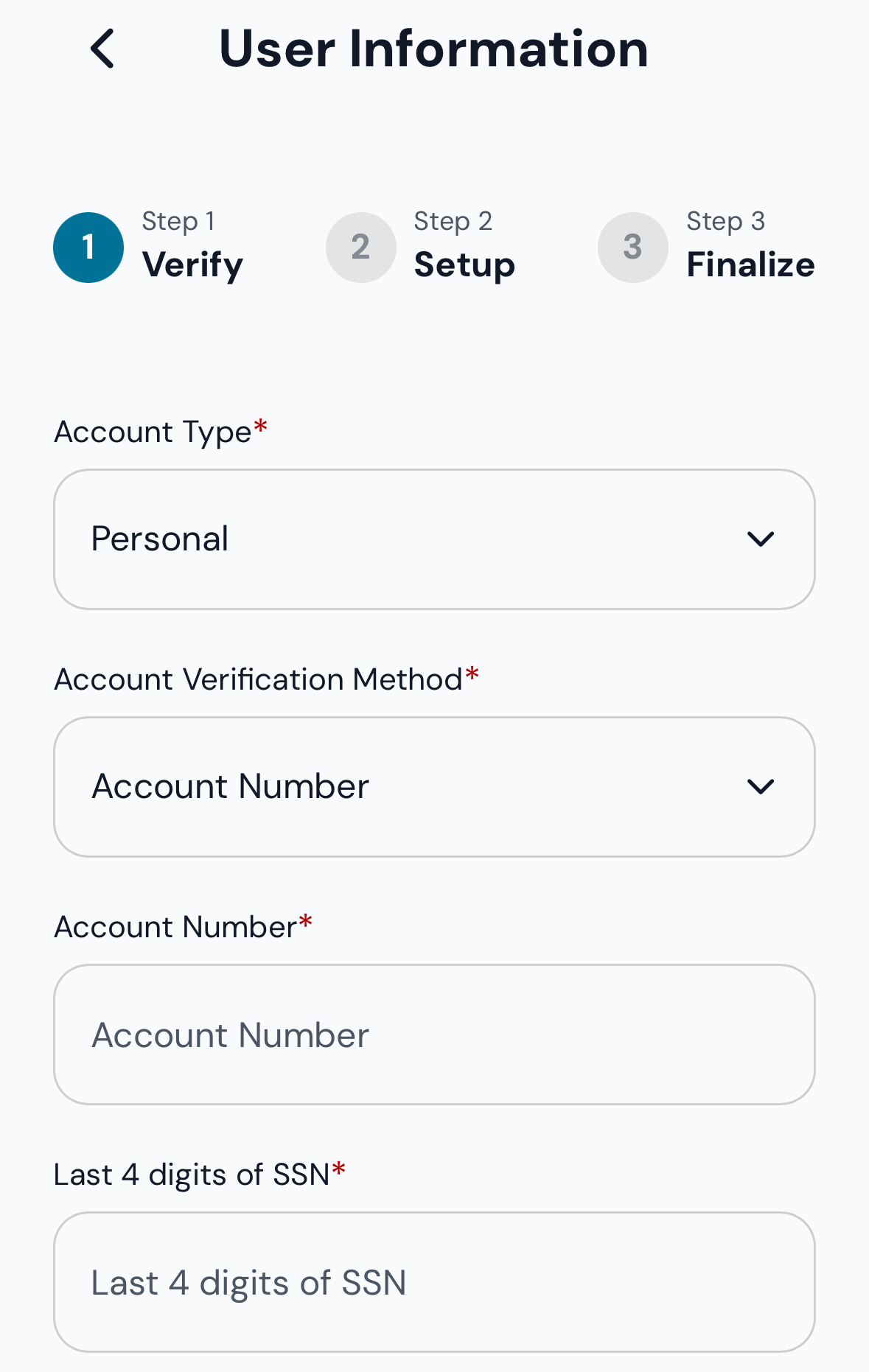This screenshot has width=869, height=1372.
Task: Click the chevron in Account Type field
Action: tap(760, 539)
